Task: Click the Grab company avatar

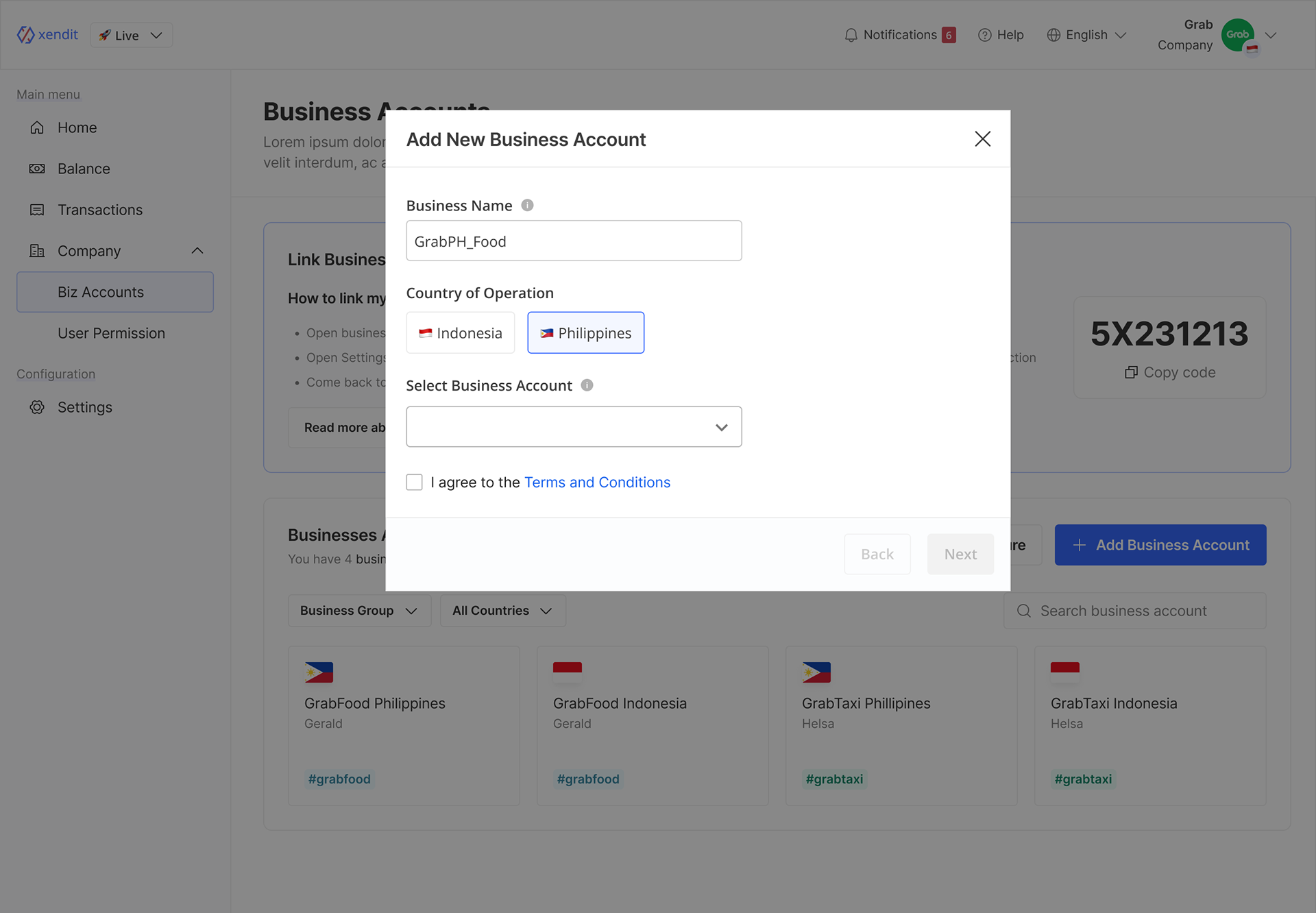Action: point(1238,35)
